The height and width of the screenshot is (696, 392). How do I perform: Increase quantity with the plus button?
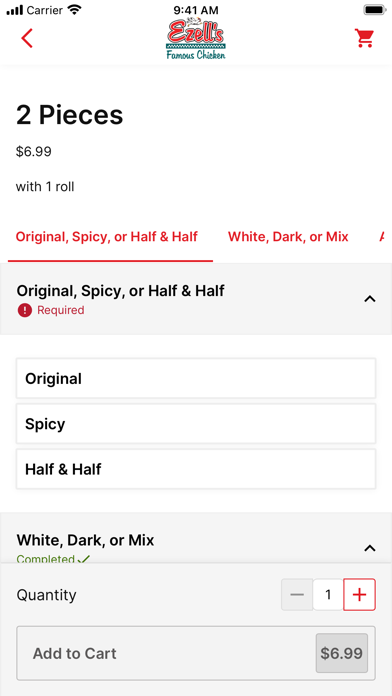pos(359,595)
